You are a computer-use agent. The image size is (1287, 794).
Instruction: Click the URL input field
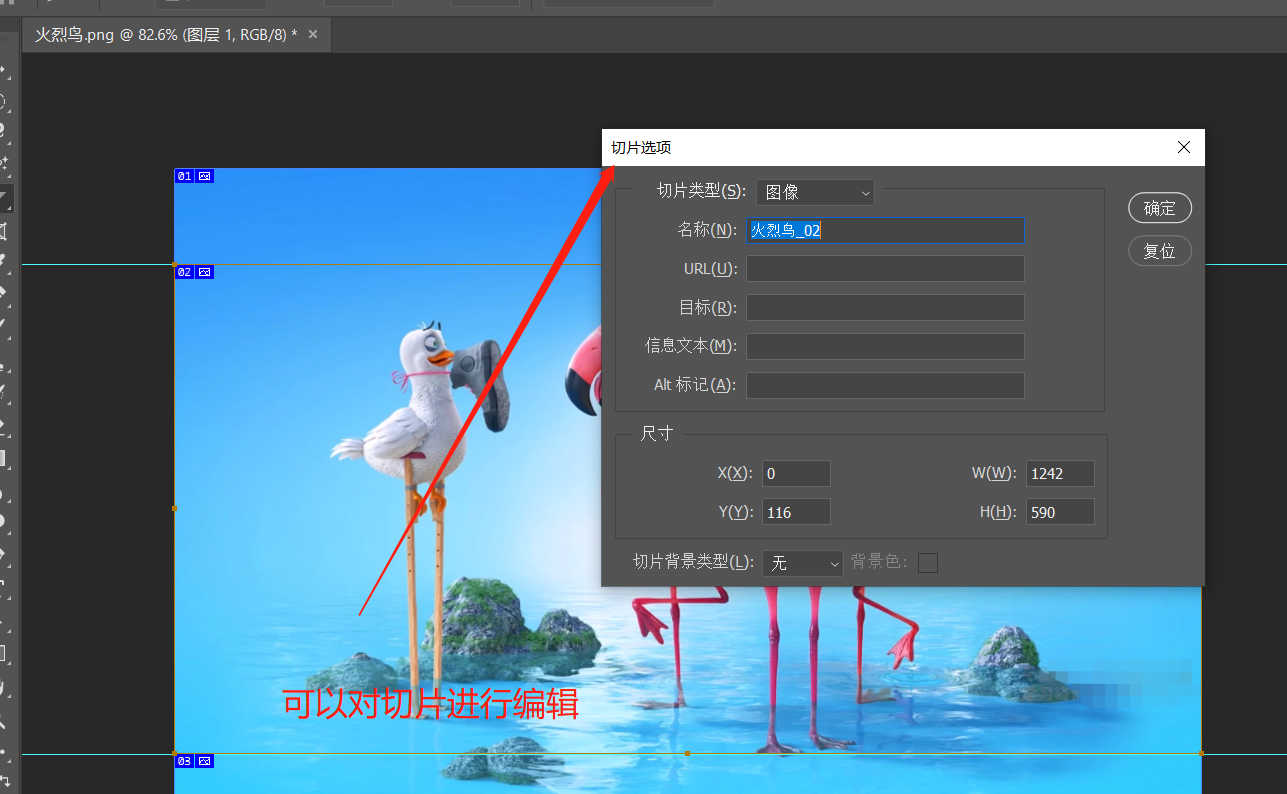point(885,269)
